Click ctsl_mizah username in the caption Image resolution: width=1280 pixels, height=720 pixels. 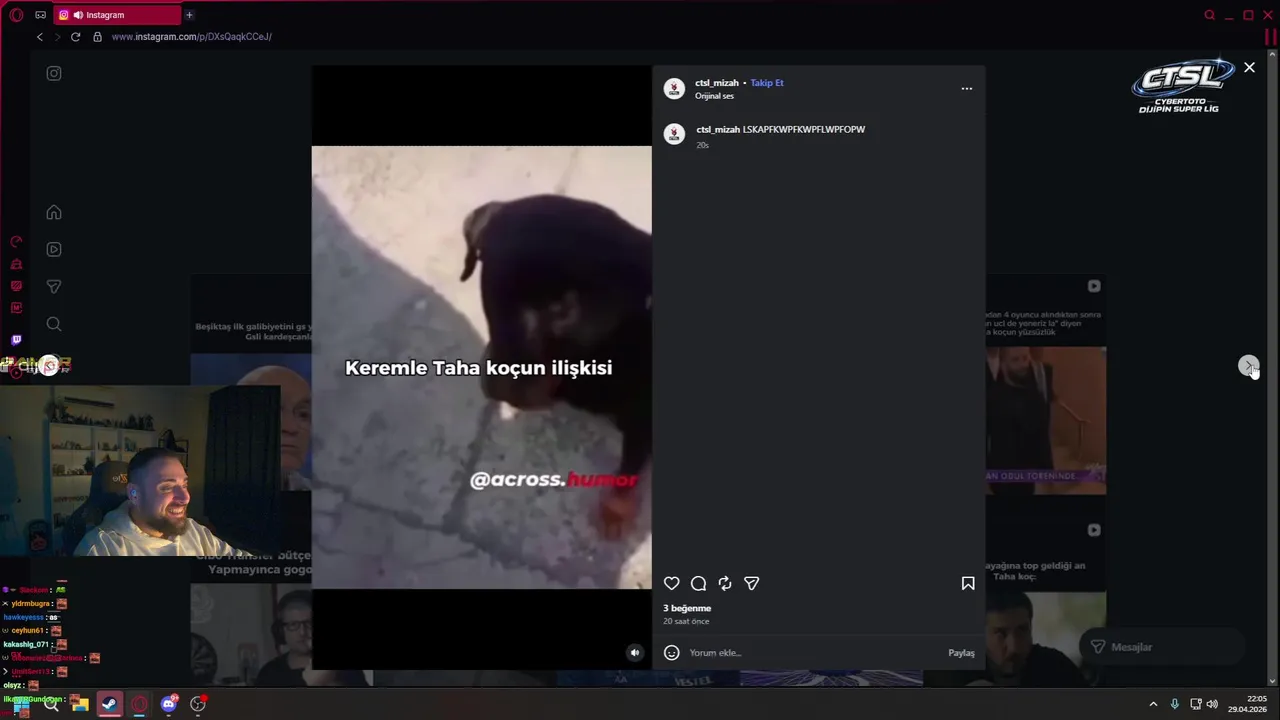pos(718,129)
